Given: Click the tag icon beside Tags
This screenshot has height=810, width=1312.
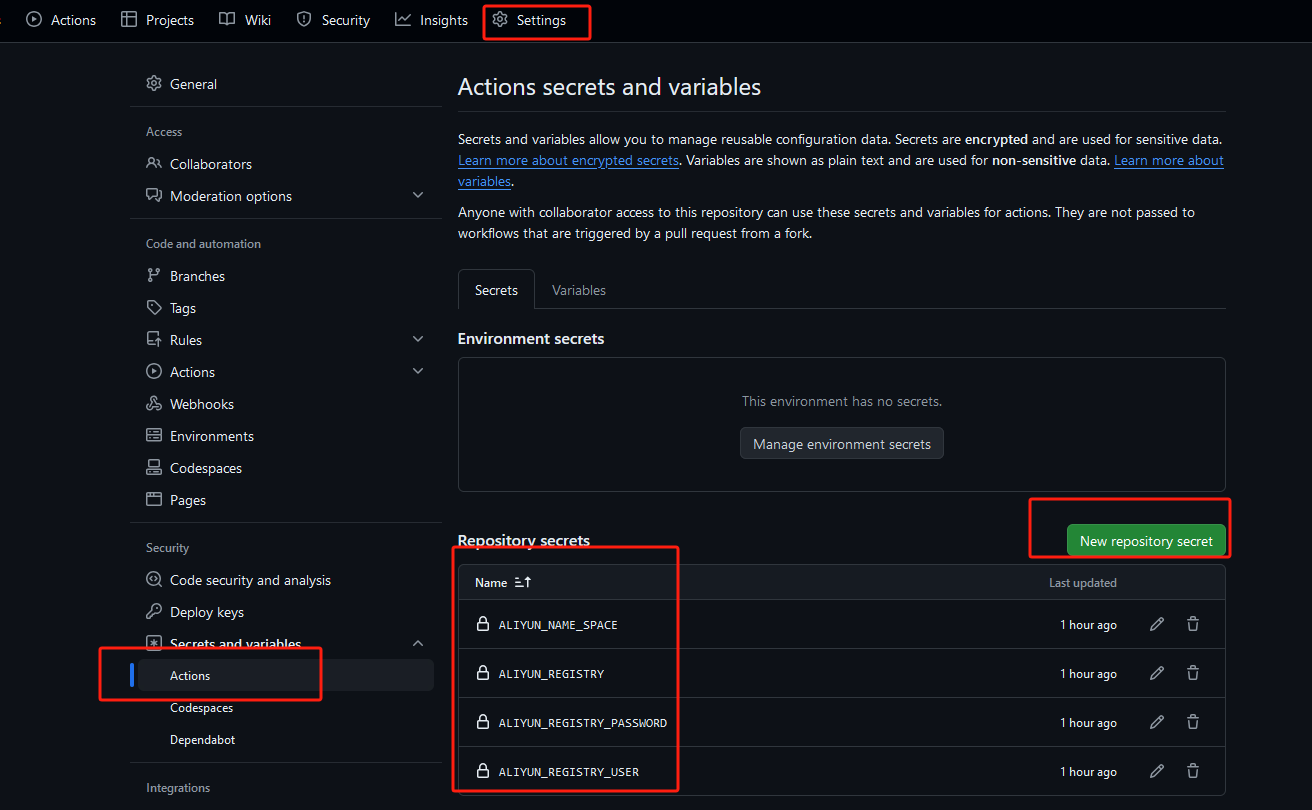Looking at the screenshot, I should [154, 308].
